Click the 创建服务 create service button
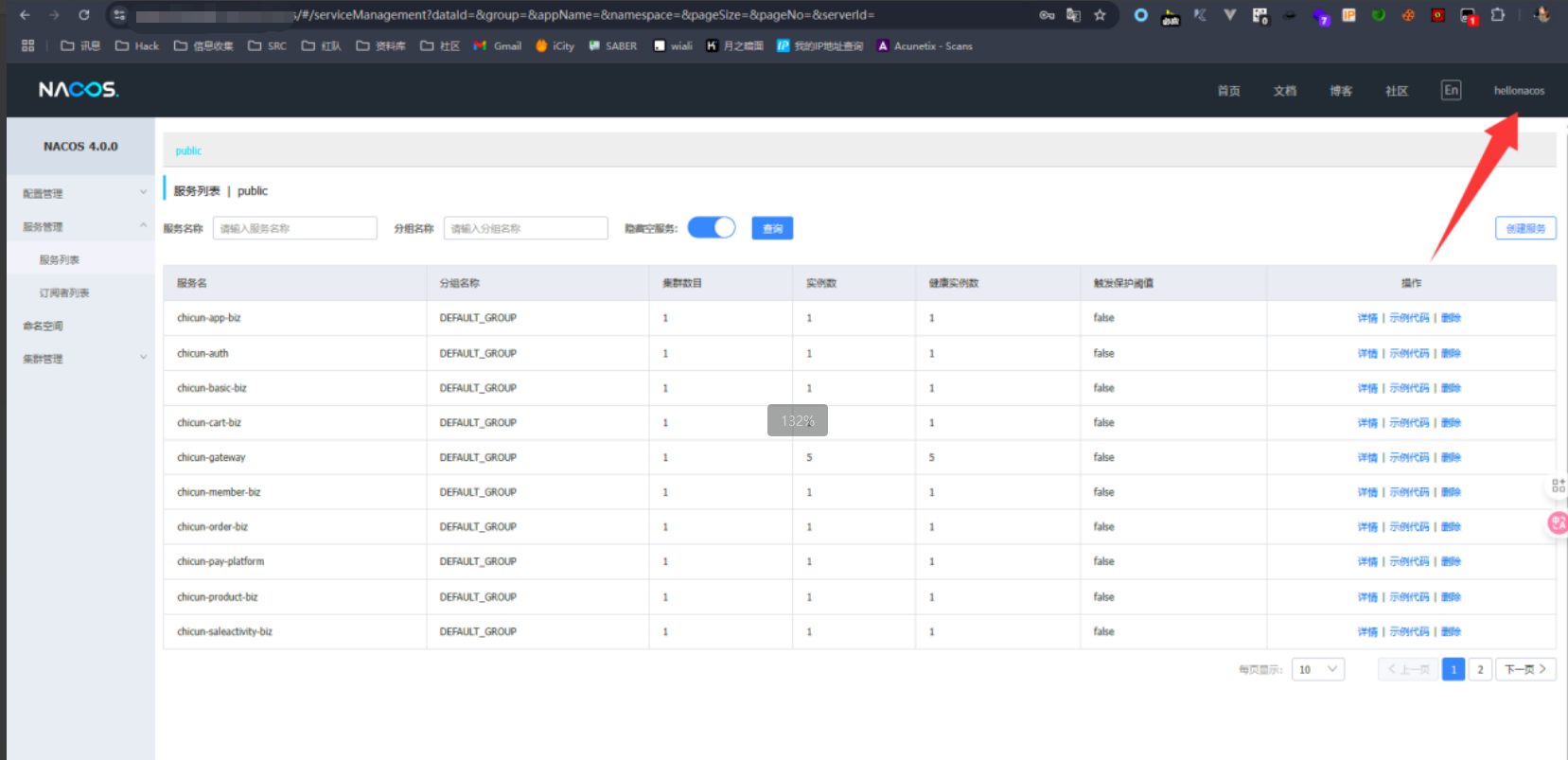The image size is (1568, 760). coord(1525,228)
